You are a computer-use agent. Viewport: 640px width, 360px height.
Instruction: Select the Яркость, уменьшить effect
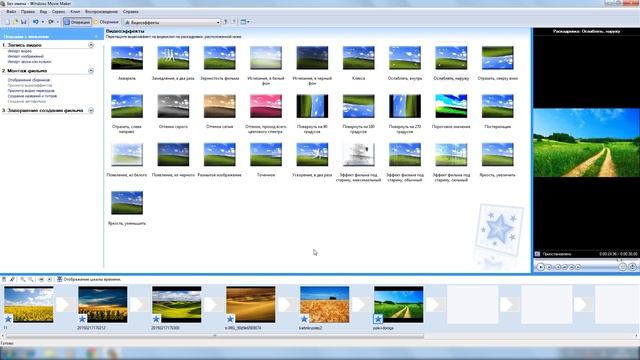coord(127,203)
